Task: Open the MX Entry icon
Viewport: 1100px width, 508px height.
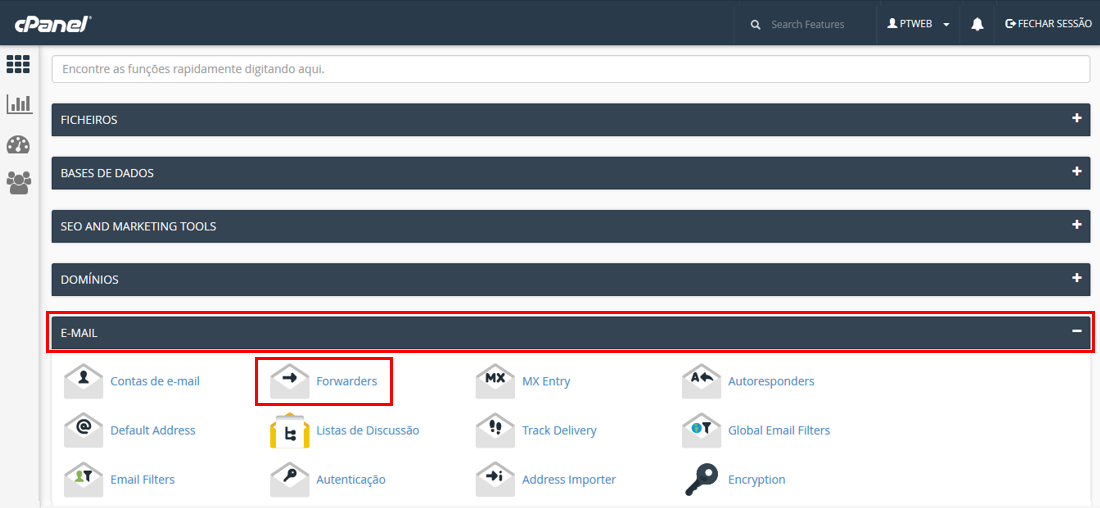Action: [495, 381]
